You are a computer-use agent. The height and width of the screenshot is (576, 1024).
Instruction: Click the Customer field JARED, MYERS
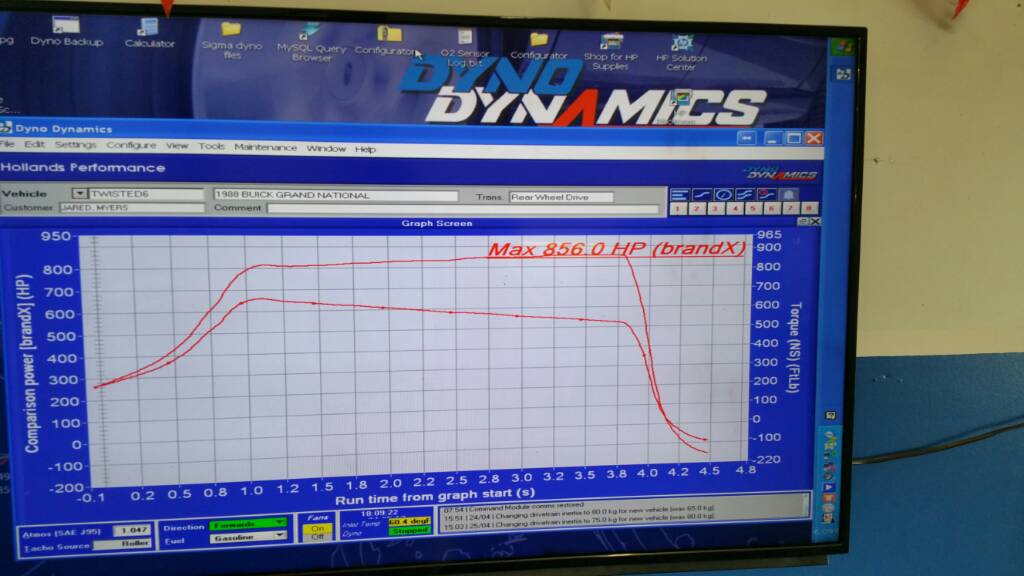(131, 208)
